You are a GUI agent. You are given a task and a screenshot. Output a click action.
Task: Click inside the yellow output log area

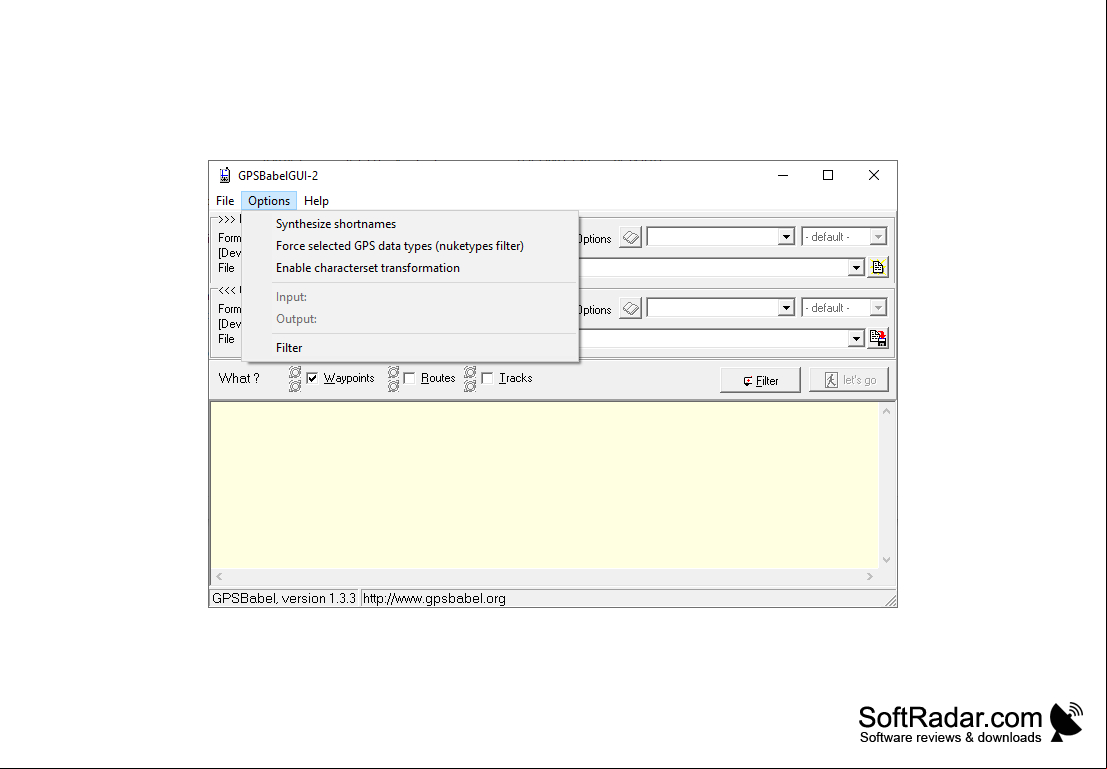pyautogui.click(x=544, y=485)
